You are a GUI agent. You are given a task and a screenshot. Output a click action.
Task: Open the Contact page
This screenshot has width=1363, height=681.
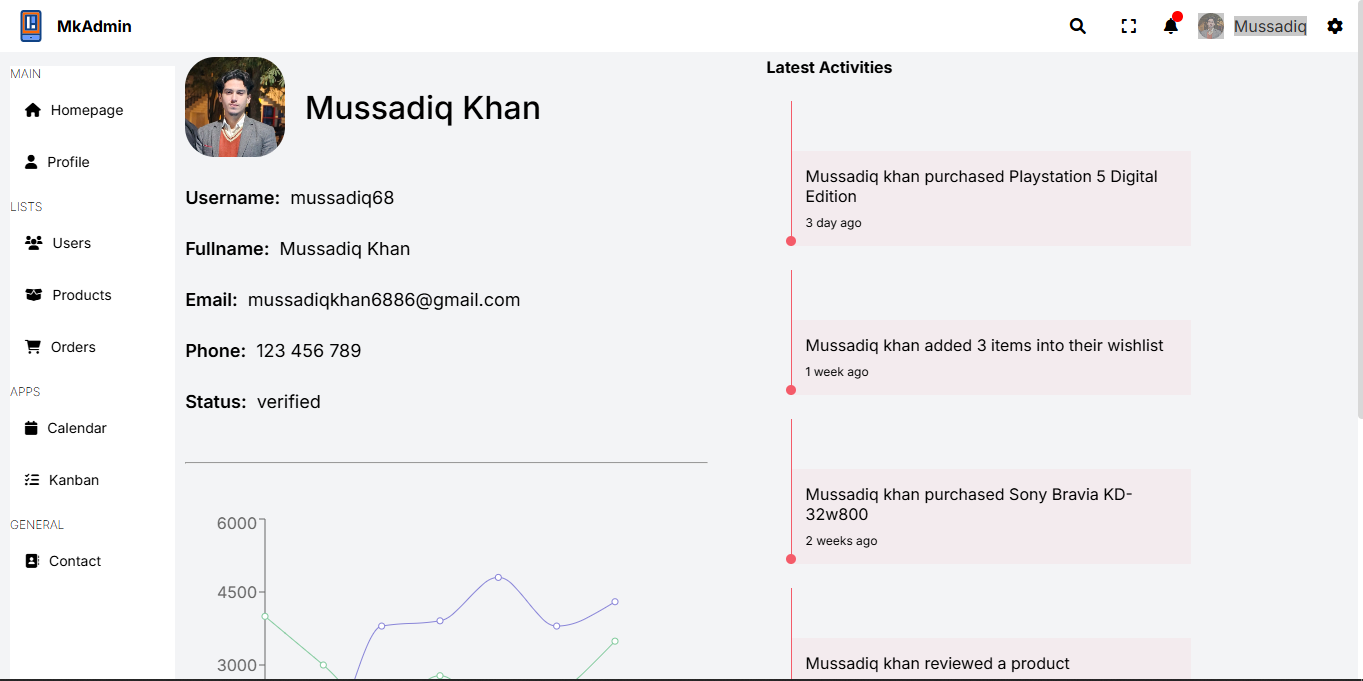75,561
